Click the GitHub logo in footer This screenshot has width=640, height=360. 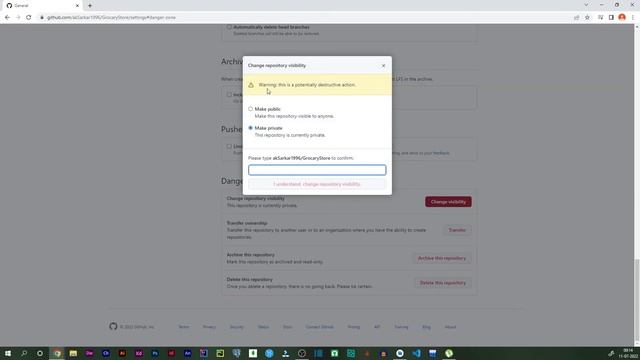click(x=113, y=326)
